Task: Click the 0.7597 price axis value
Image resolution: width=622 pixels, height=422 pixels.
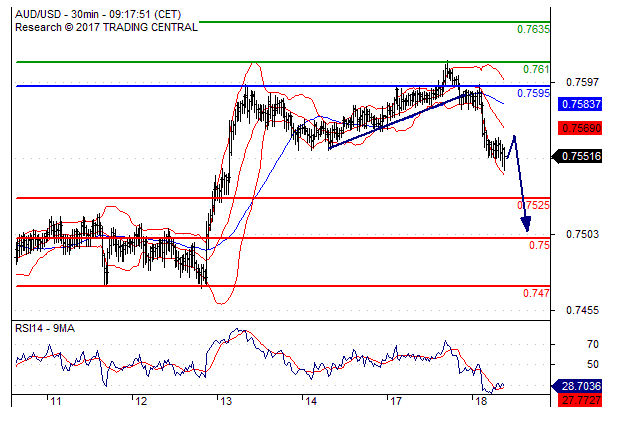Action: tap(582, 82)
